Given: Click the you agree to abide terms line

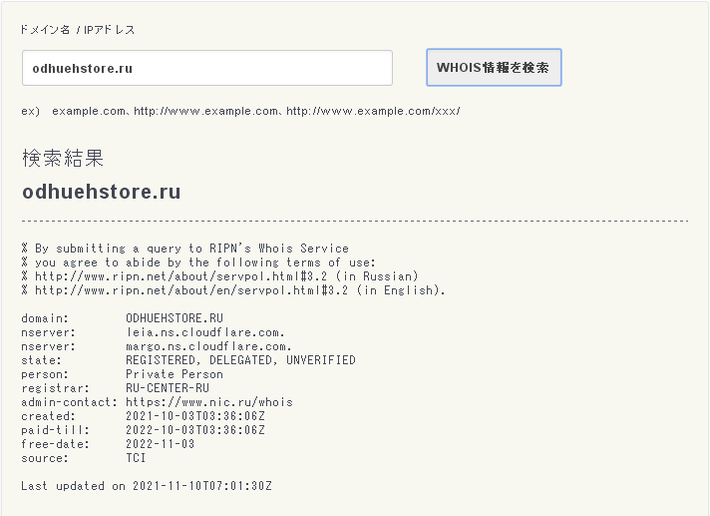Looking at the screenshot, I should (198, 263).
